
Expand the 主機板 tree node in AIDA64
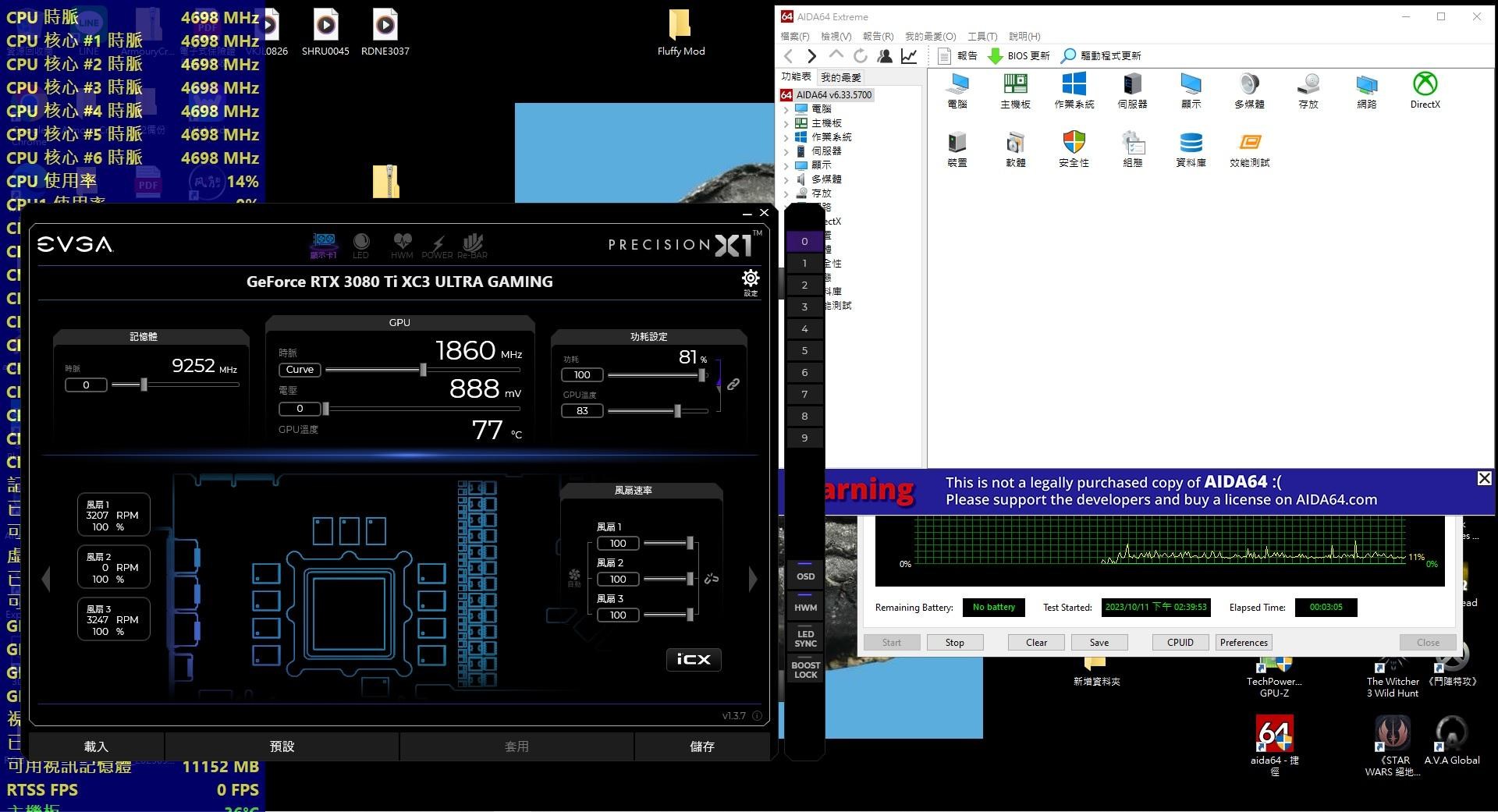coord(786,123)
